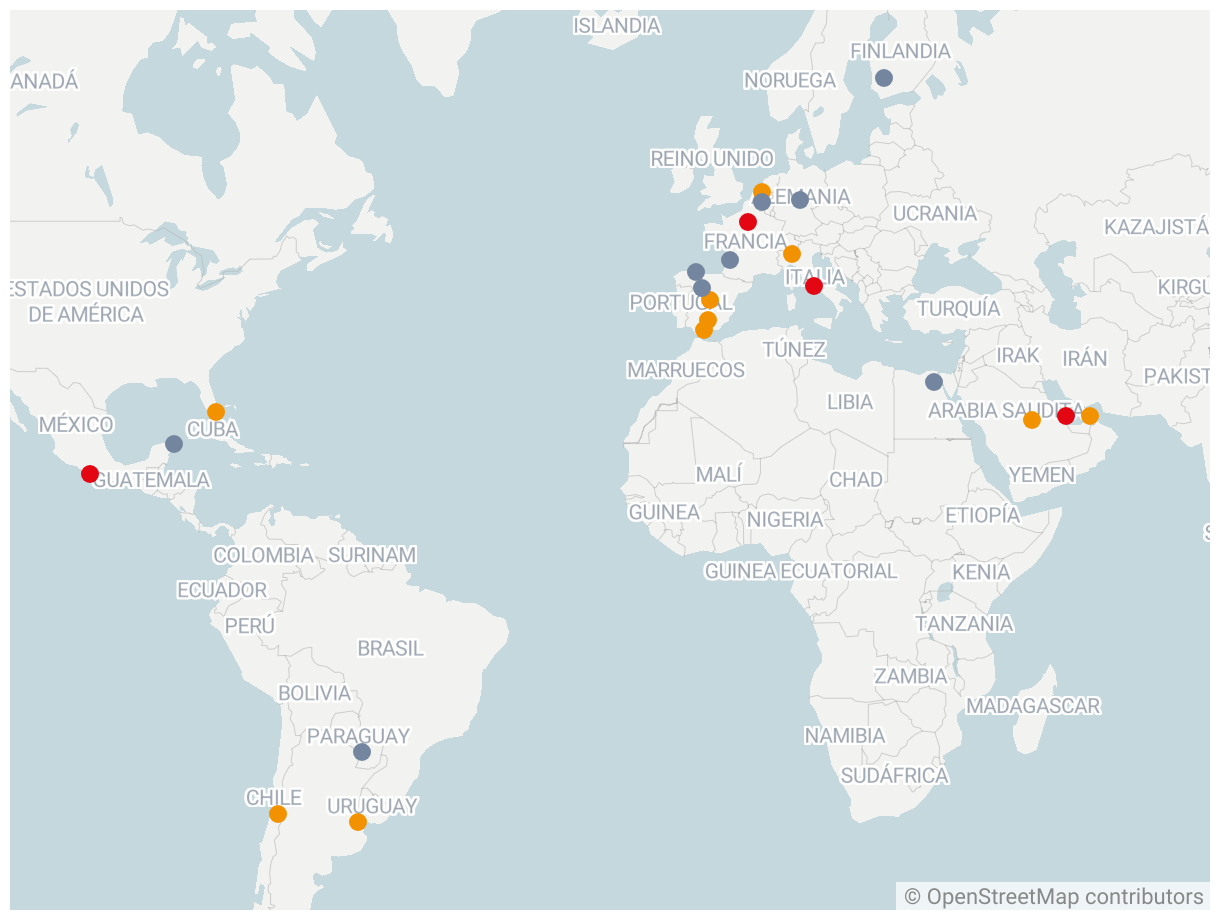Select the orange marker in Florida
This screenshot has width=1220, height=920.
pyautogui.click(x=216, y=412)
